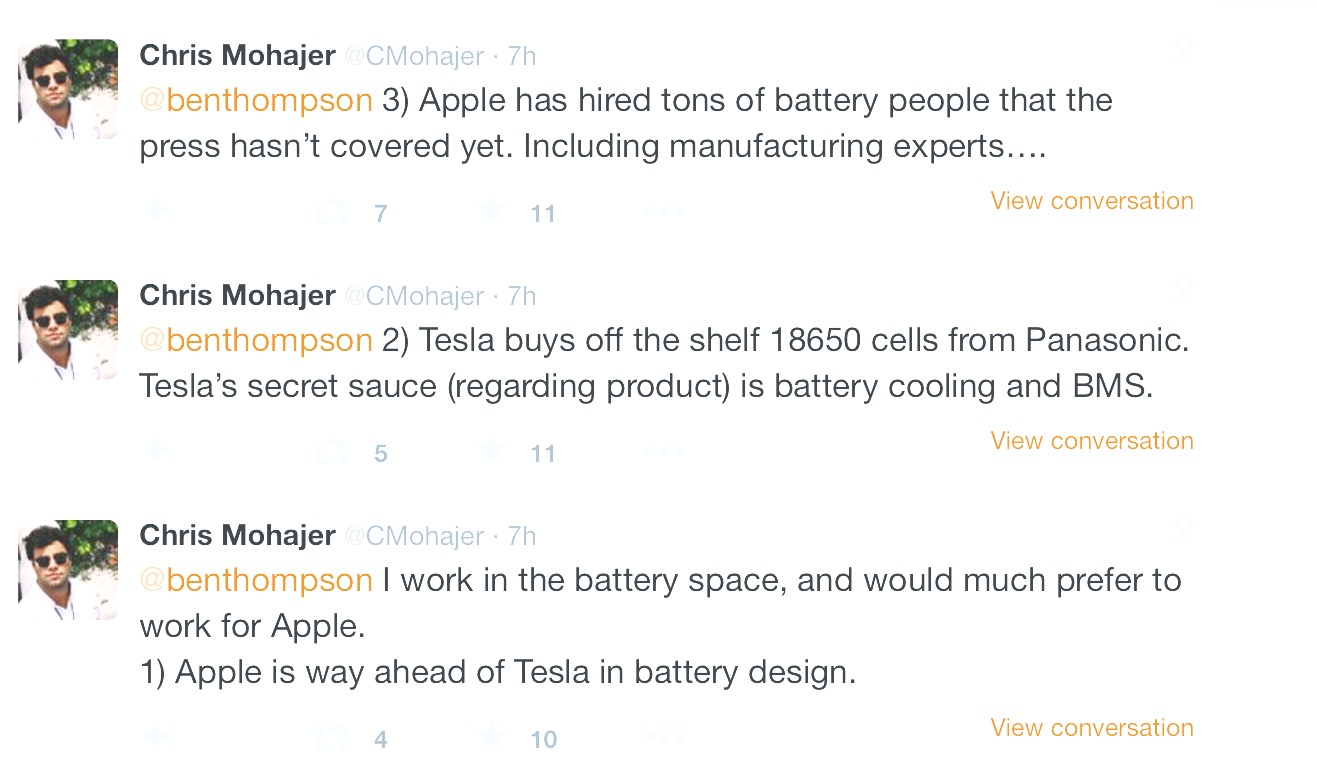Retweet the tweet about Tesla's secret sauce

332,453
